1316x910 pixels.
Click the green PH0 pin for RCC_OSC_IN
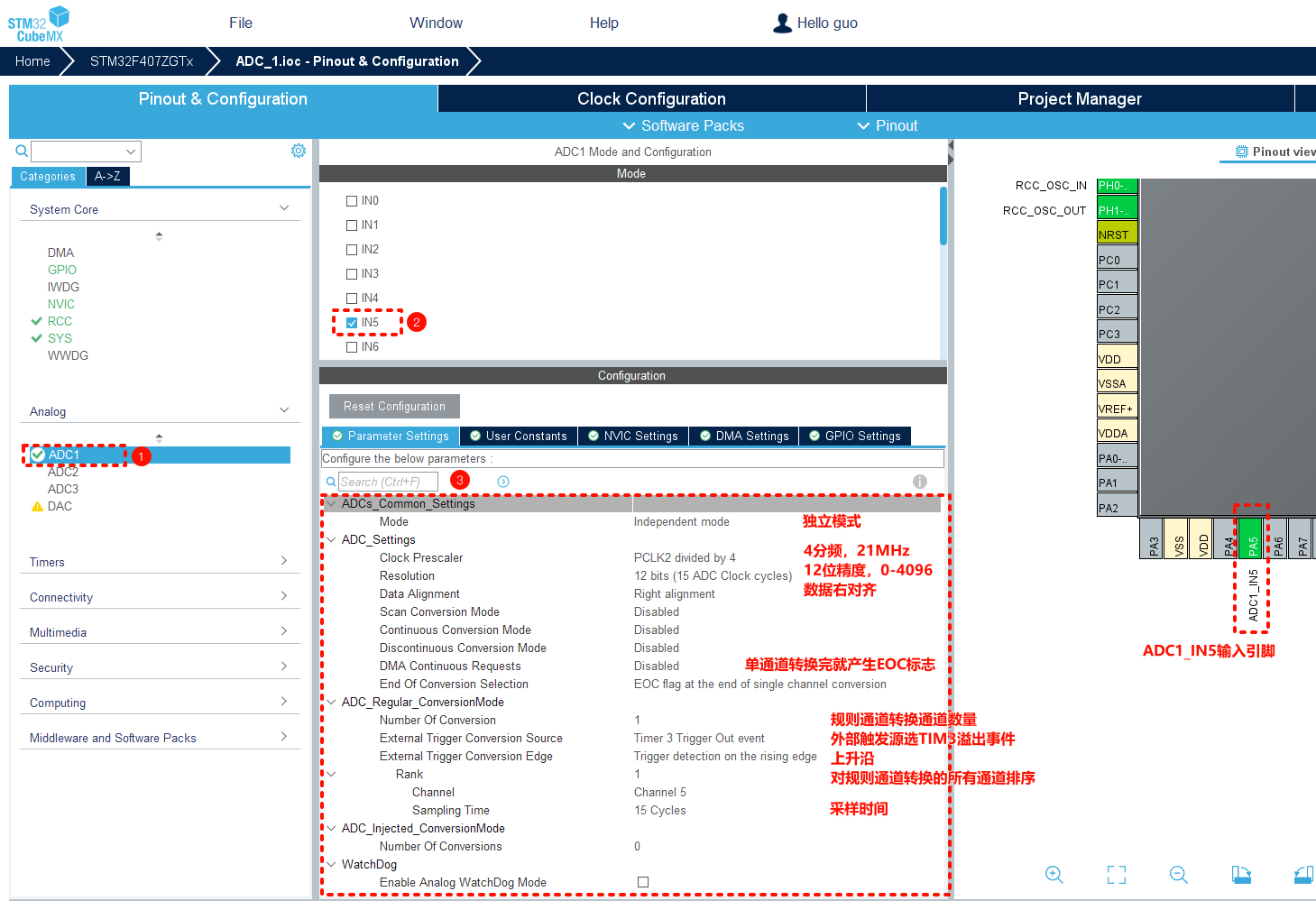(1117, 186)
